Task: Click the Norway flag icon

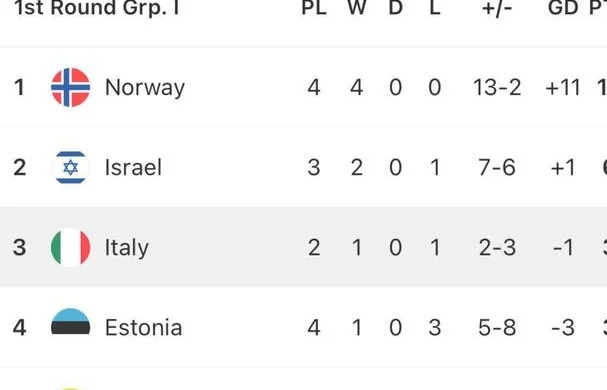Action: click(x=70, y=87)
